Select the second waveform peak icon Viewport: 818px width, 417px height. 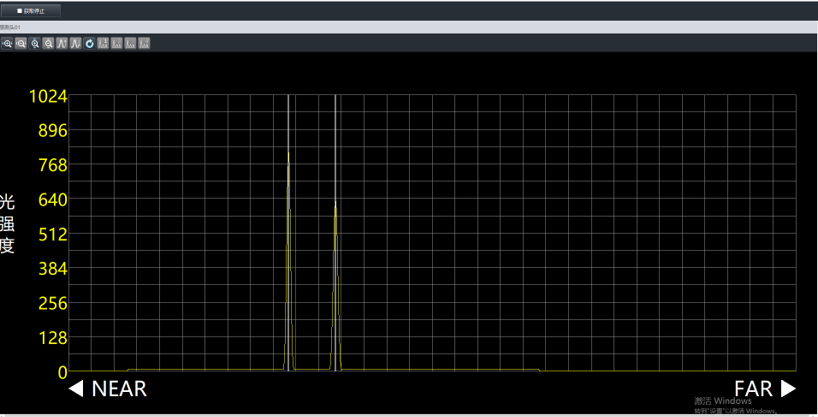(x=75, y=44)
